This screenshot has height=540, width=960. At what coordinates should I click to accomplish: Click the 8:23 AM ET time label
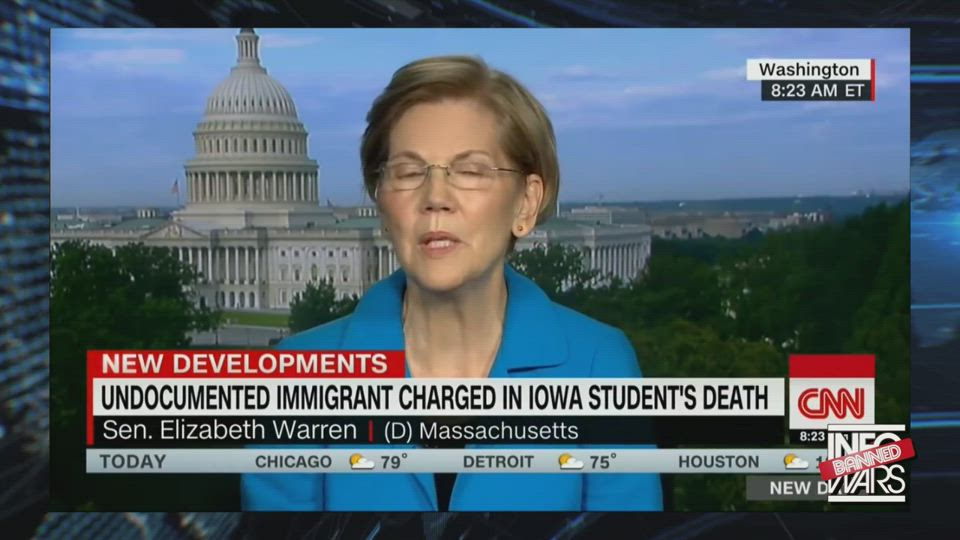(817, 91)
